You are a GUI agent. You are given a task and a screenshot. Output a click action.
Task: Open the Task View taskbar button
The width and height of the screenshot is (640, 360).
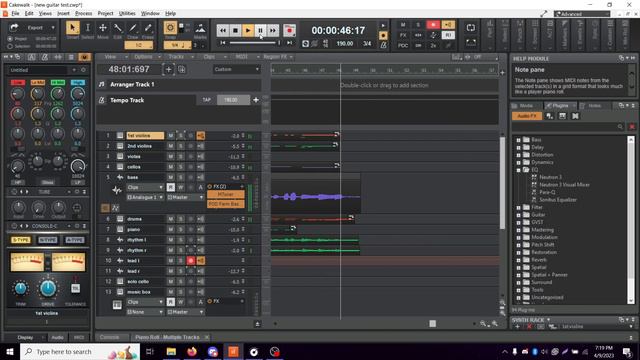(x=150, y=351)
